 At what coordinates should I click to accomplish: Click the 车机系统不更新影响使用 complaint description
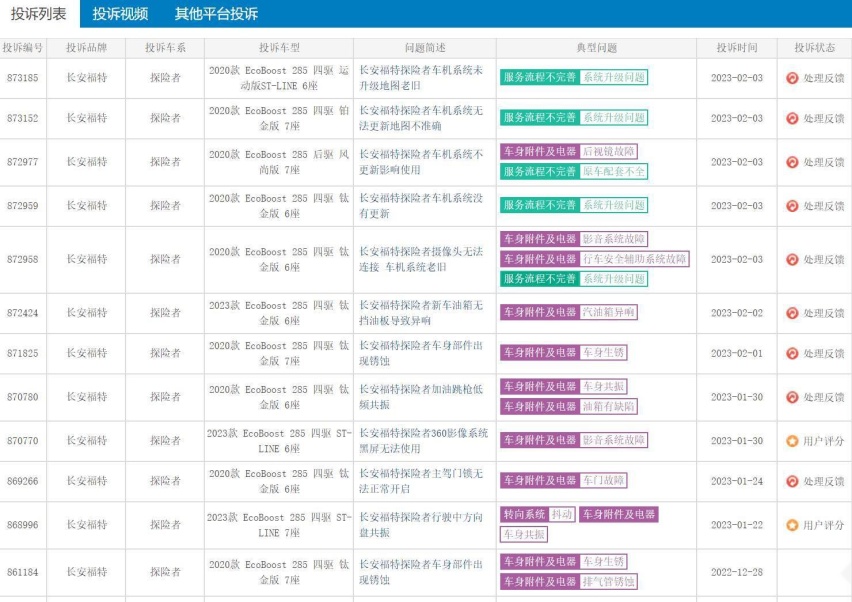[x=421, y=162]
